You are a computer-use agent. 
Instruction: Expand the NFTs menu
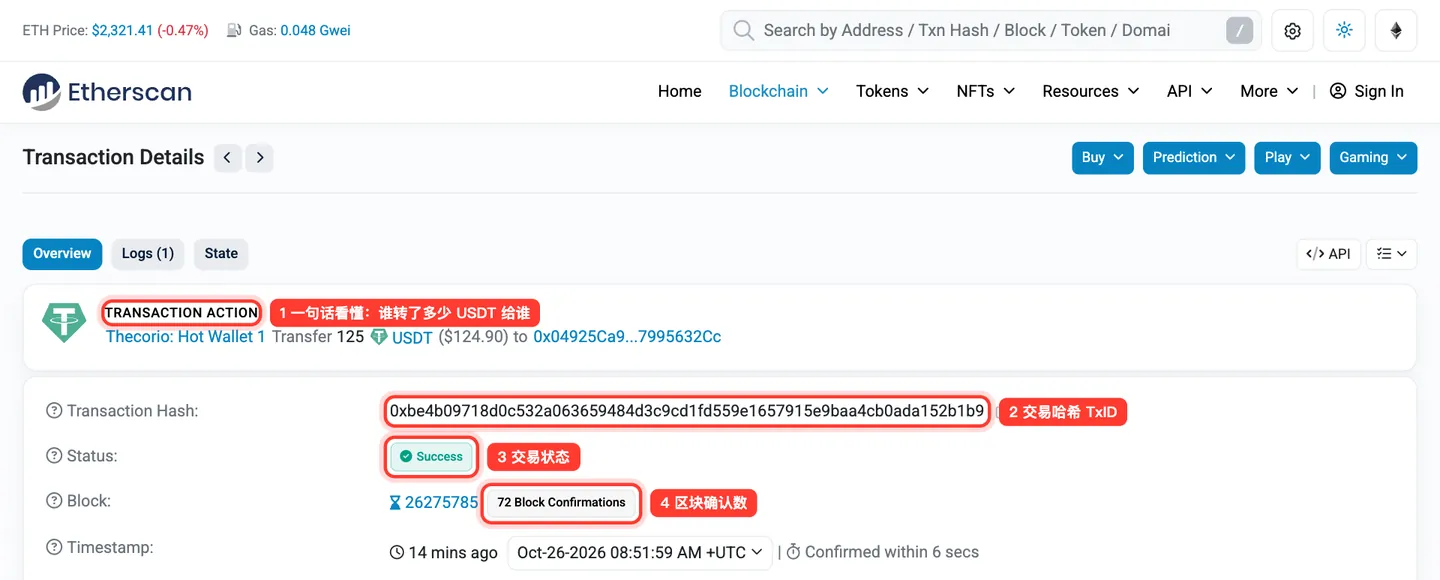coord(986,91)
